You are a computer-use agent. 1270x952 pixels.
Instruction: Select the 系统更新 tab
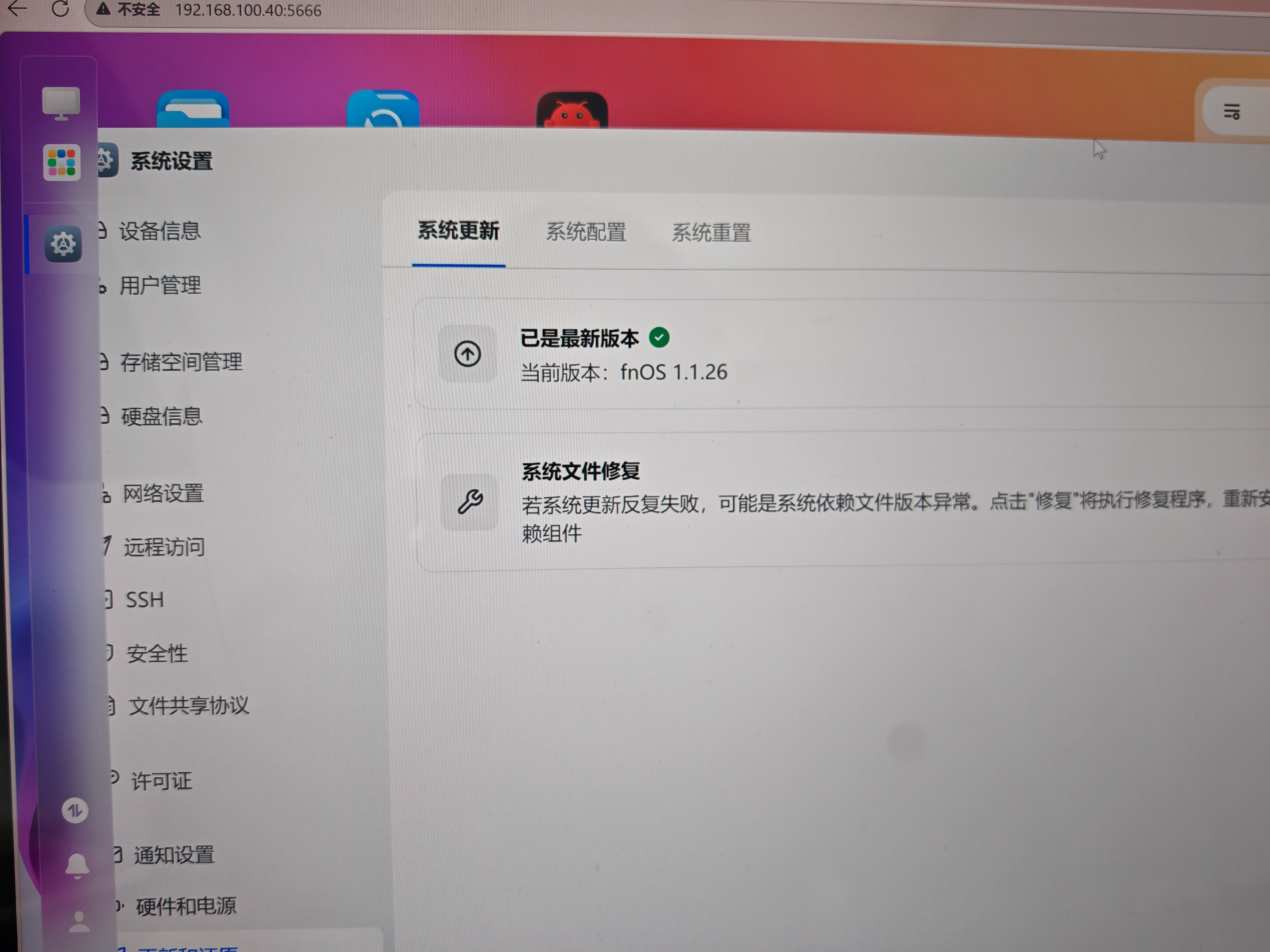click(x=458, y=231)
